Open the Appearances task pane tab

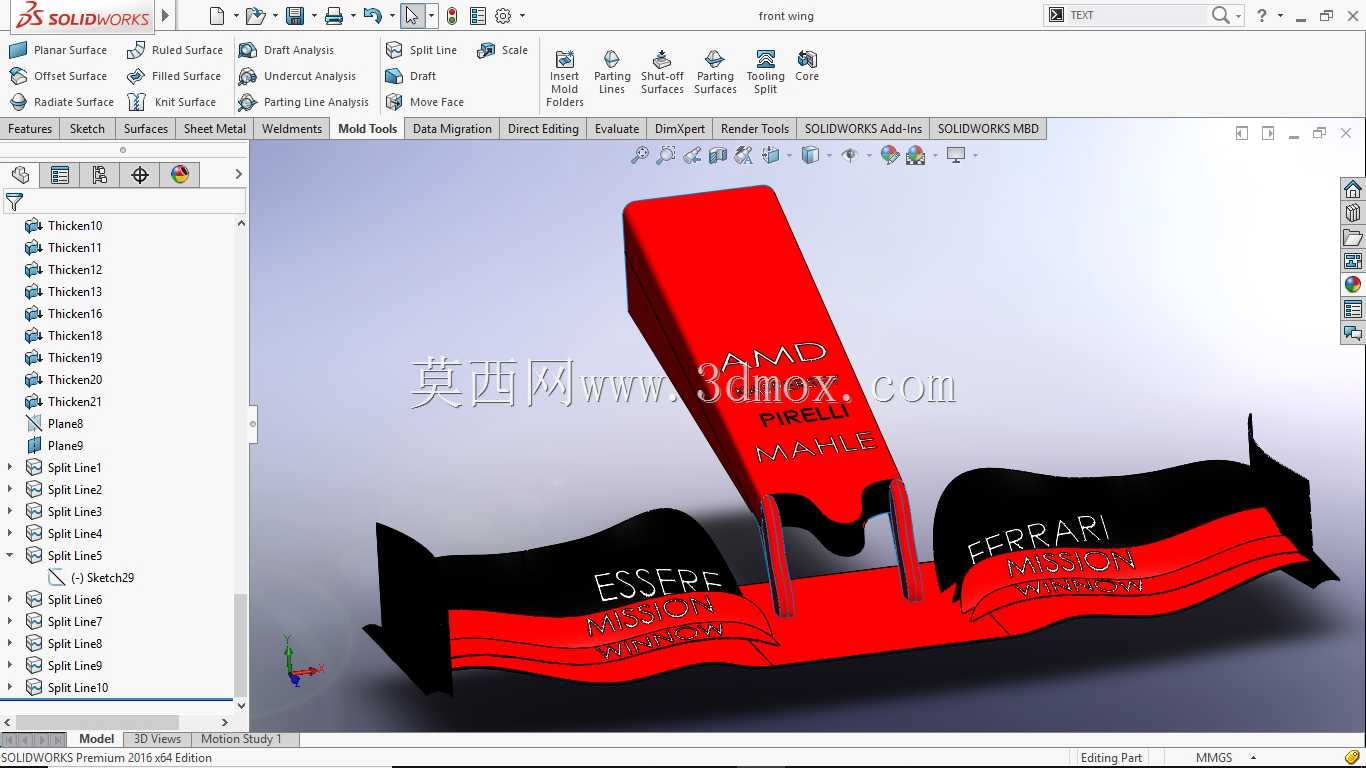pyautogui.click(x=1353, y=285)
